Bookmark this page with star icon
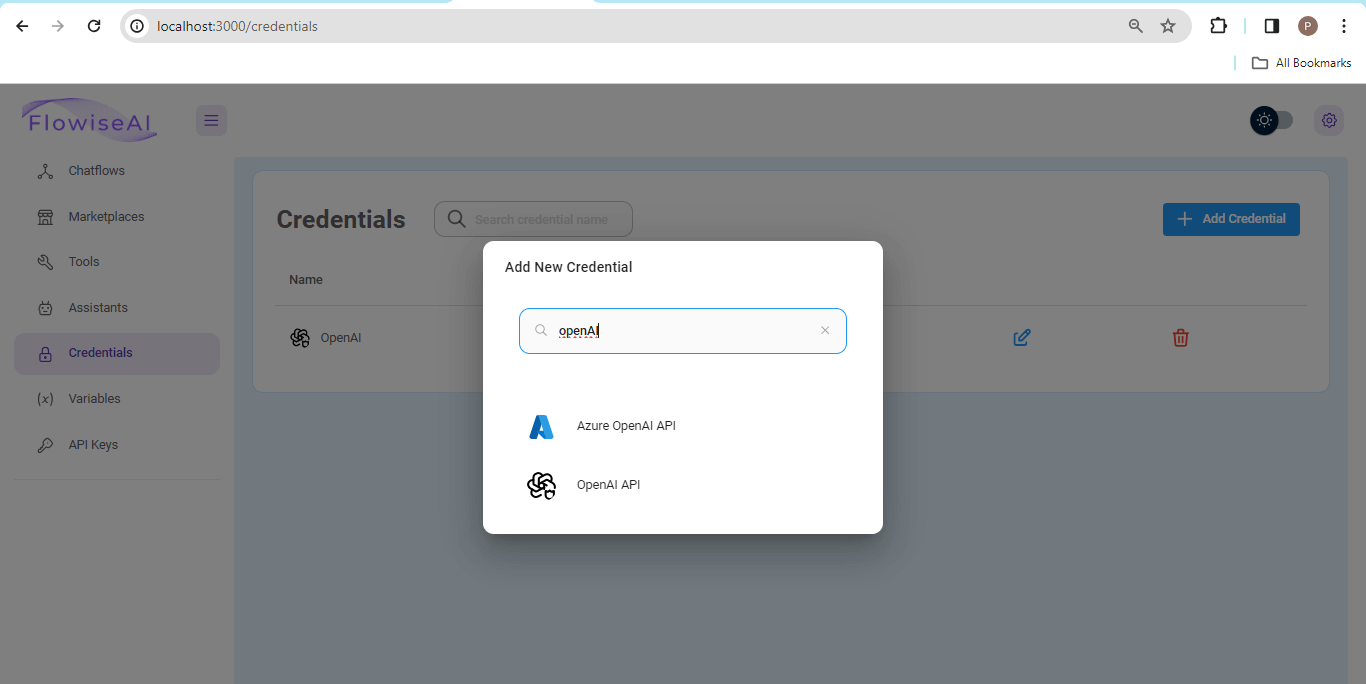This screenshot has width=1366, height=684. click(x=1168, y=26)
